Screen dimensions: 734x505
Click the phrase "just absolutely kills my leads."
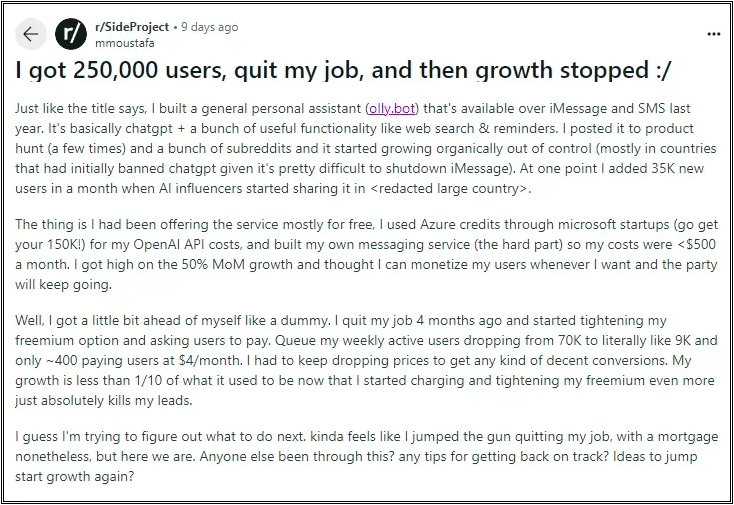point(103,401)
